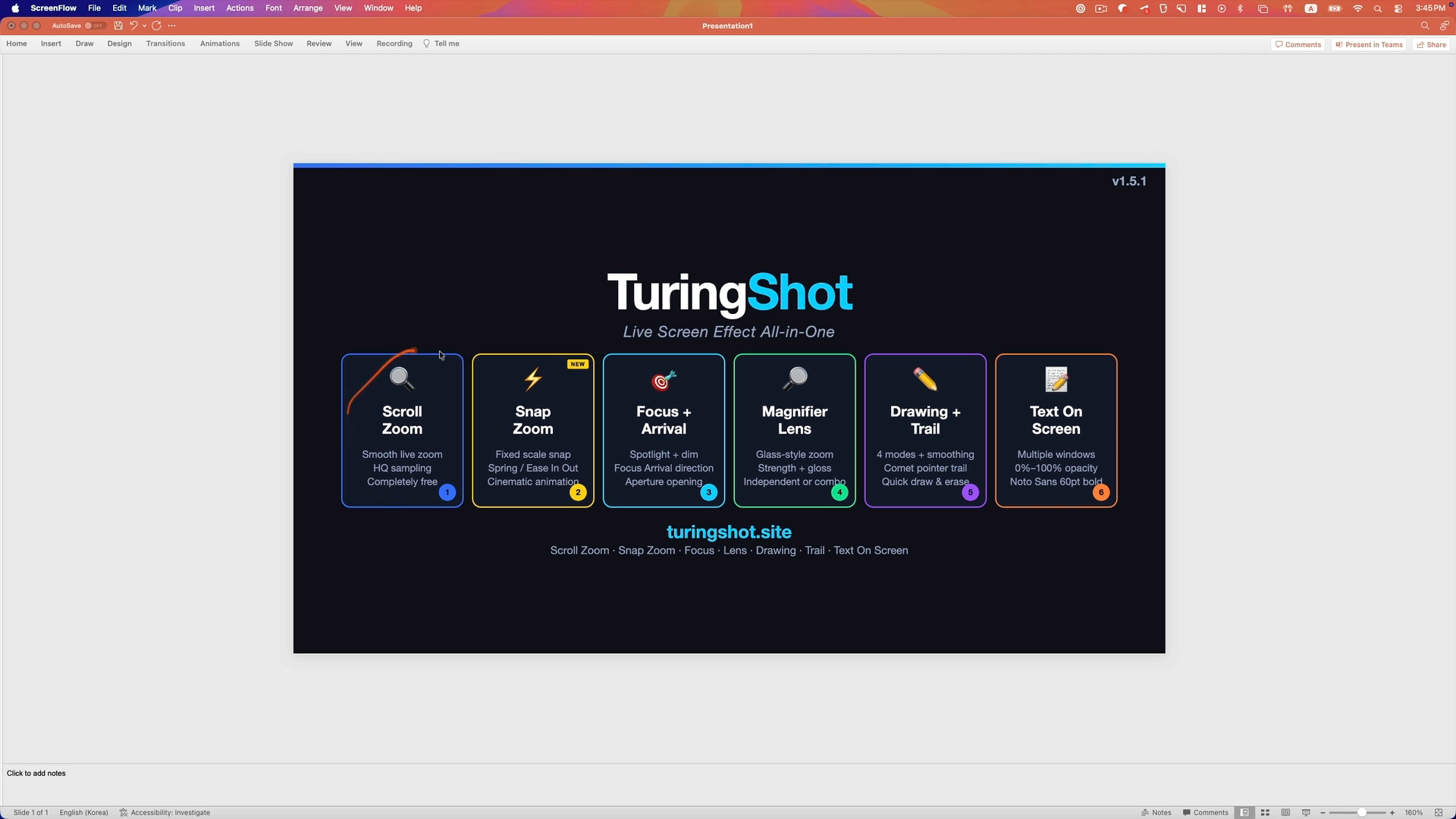Viewport: 1456px width, 819px height.
Task: Open the Customize Quick Access ellipsis menu
Action: click(172, 26)
